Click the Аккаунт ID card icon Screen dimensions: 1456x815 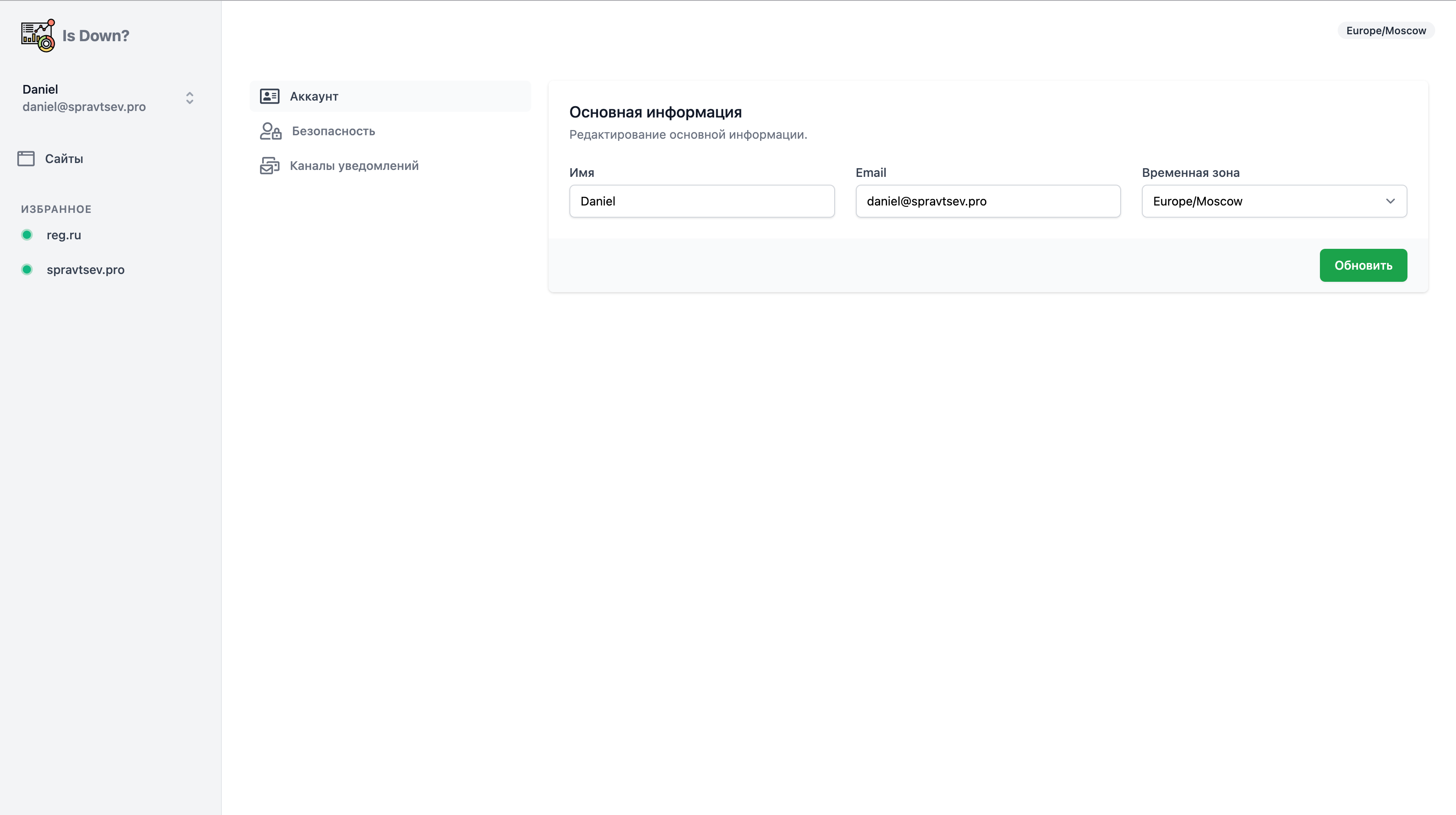click(x=270, y=96)
